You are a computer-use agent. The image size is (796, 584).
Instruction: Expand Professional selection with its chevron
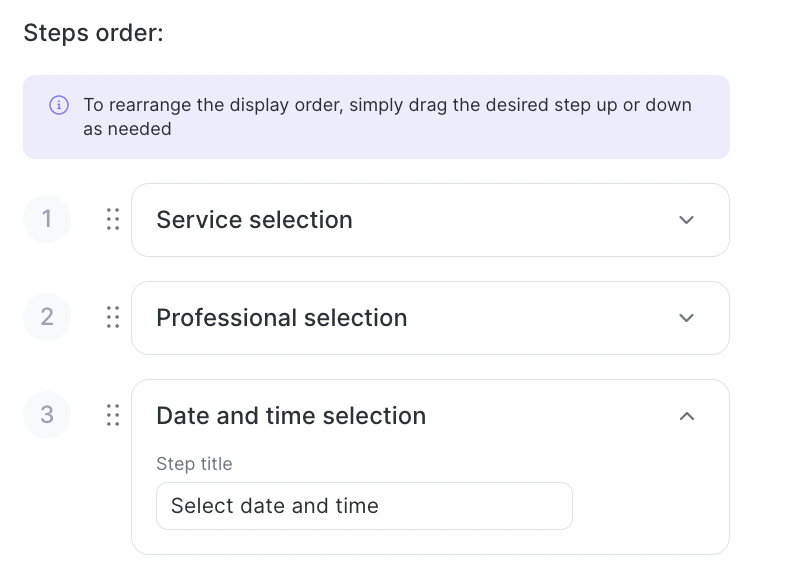[686, 318]
